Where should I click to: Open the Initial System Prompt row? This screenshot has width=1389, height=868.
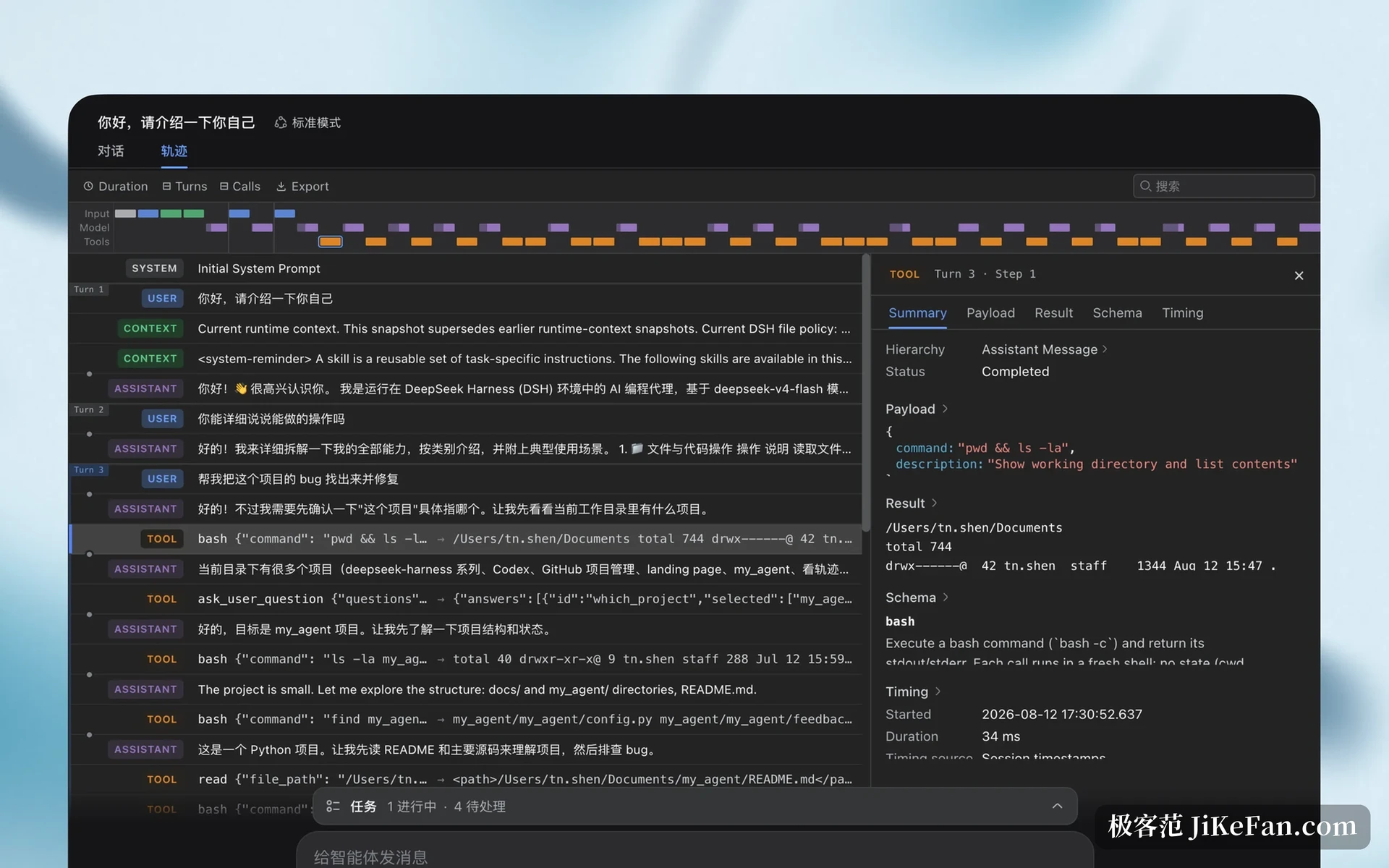(465, 268)
